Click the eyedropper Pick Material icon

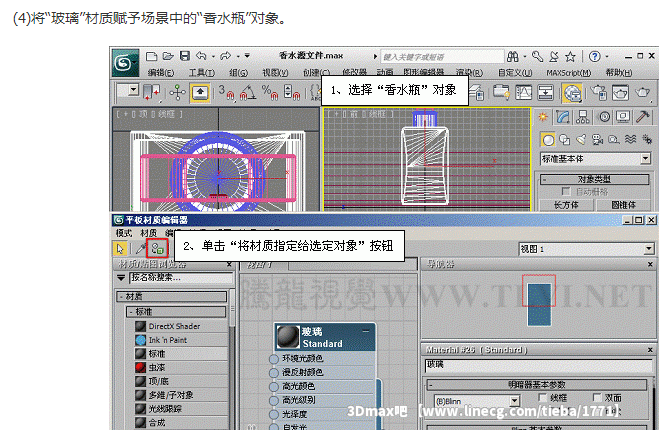140,248
